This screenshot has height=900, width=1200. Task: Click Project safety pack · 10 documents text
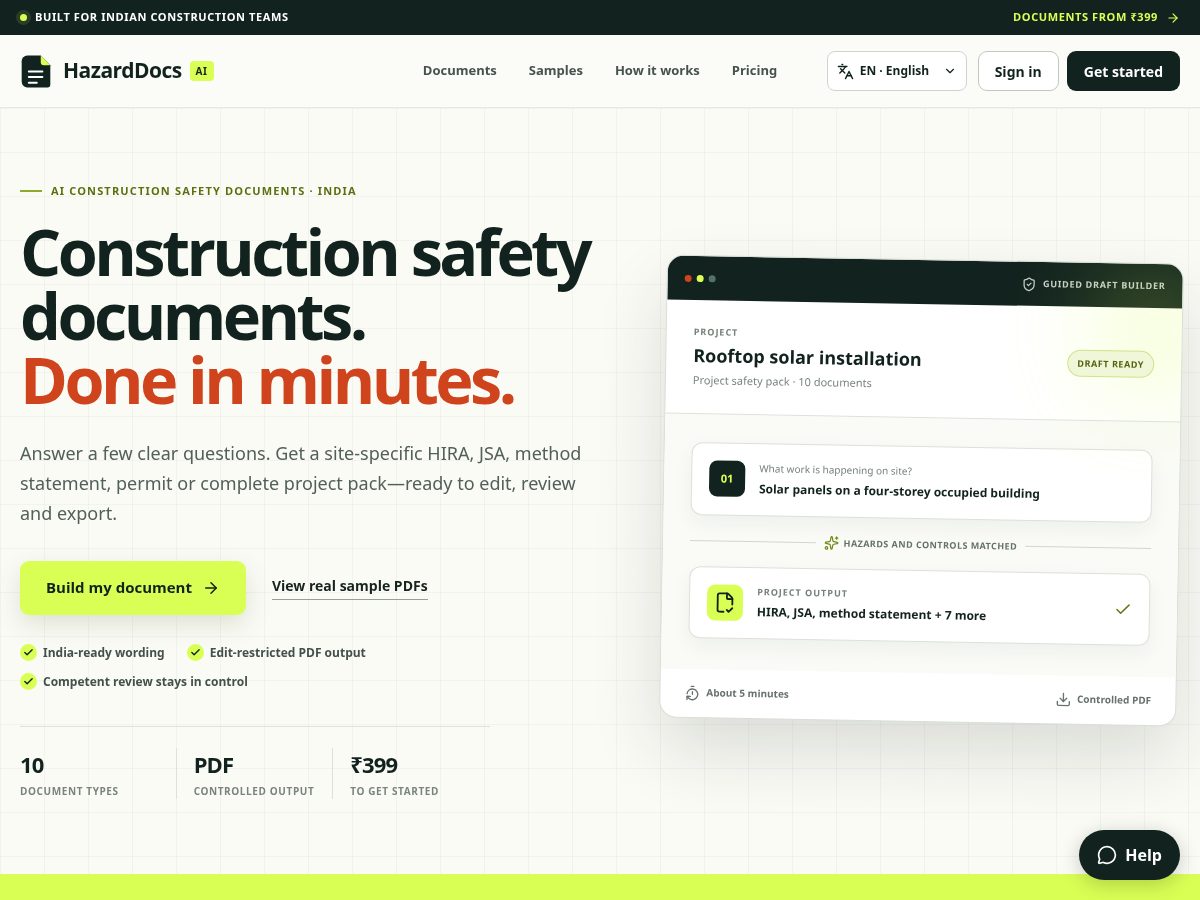coord(782,382)
